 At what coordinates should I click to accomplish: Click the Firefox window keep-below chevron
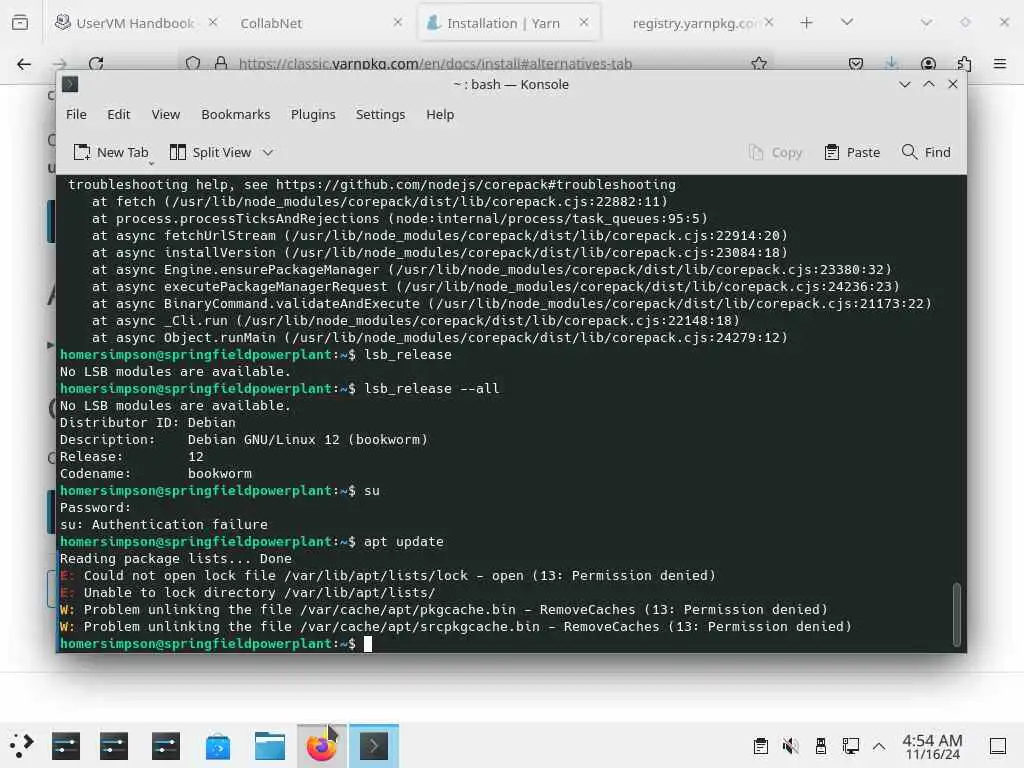926,23
